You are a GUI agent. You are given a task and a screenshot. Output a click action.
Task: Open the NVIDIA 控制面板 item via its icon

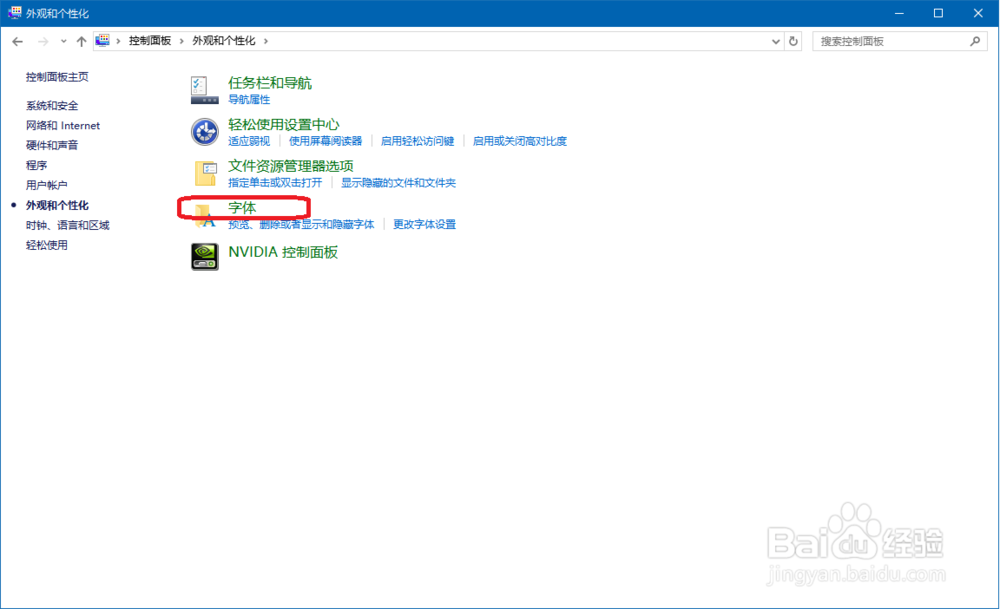tap(203, 256)
